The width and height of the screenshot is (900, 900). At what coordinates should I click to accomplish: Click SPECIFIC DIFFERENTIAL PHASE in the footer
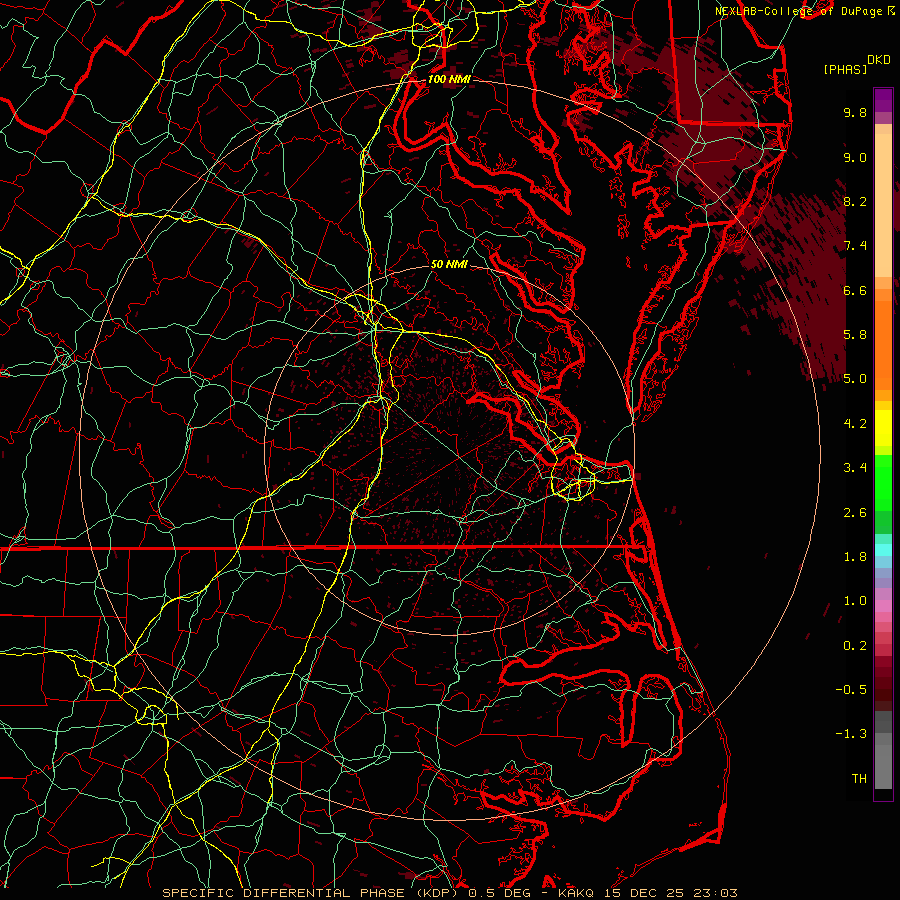pos(283,893)
